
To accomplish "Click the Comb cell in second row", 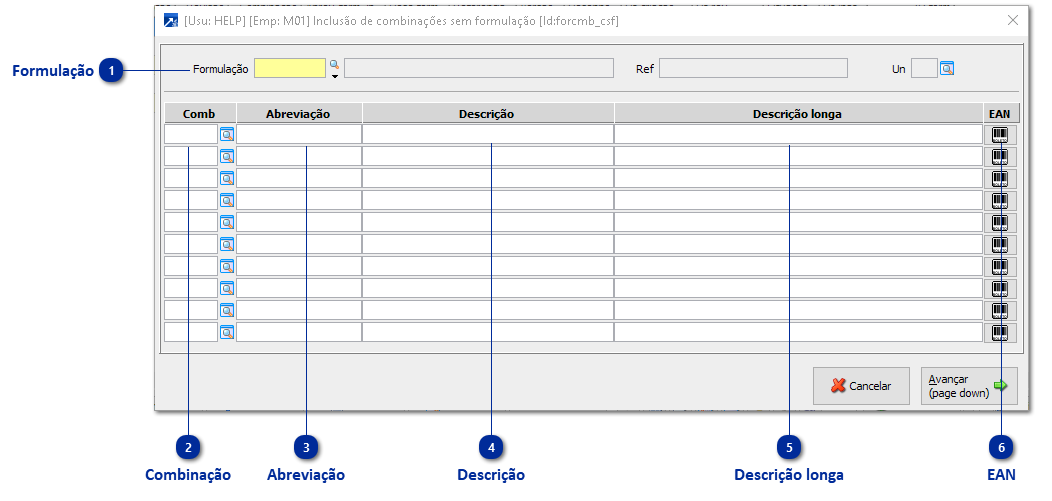I will (191, 157).
